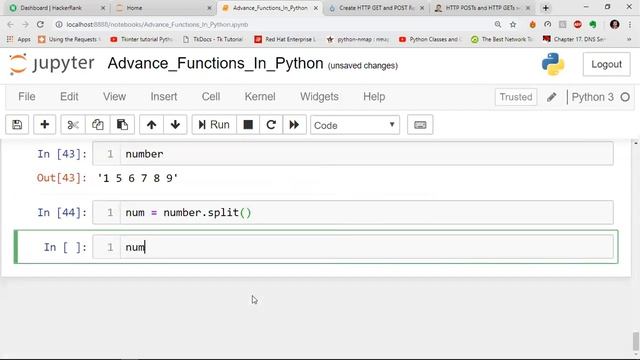Switch to Create HTTP GET and POST tab
640x360 pixels.
pos(376,8)
